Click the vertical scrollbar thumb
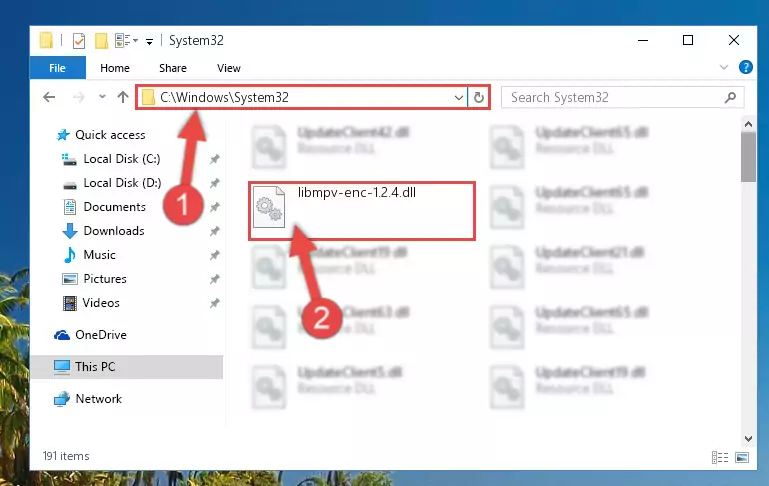Screen dimensions: 769x486 tap(748, 157)
